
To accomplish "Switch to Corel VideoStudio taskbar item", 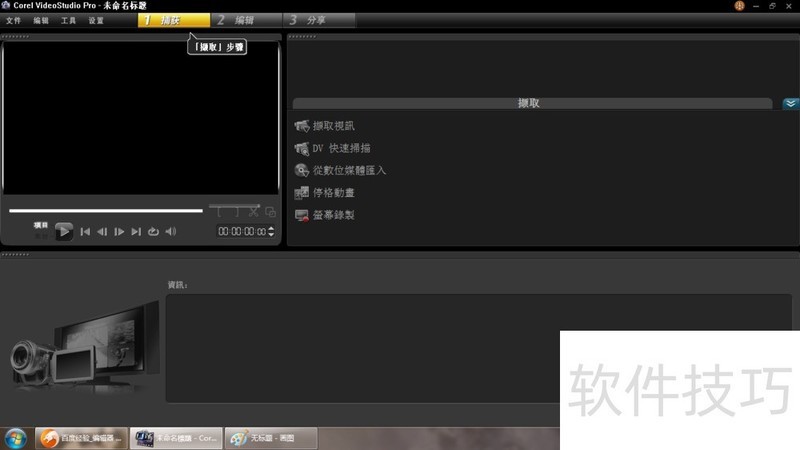I will [x=177, y=438].
